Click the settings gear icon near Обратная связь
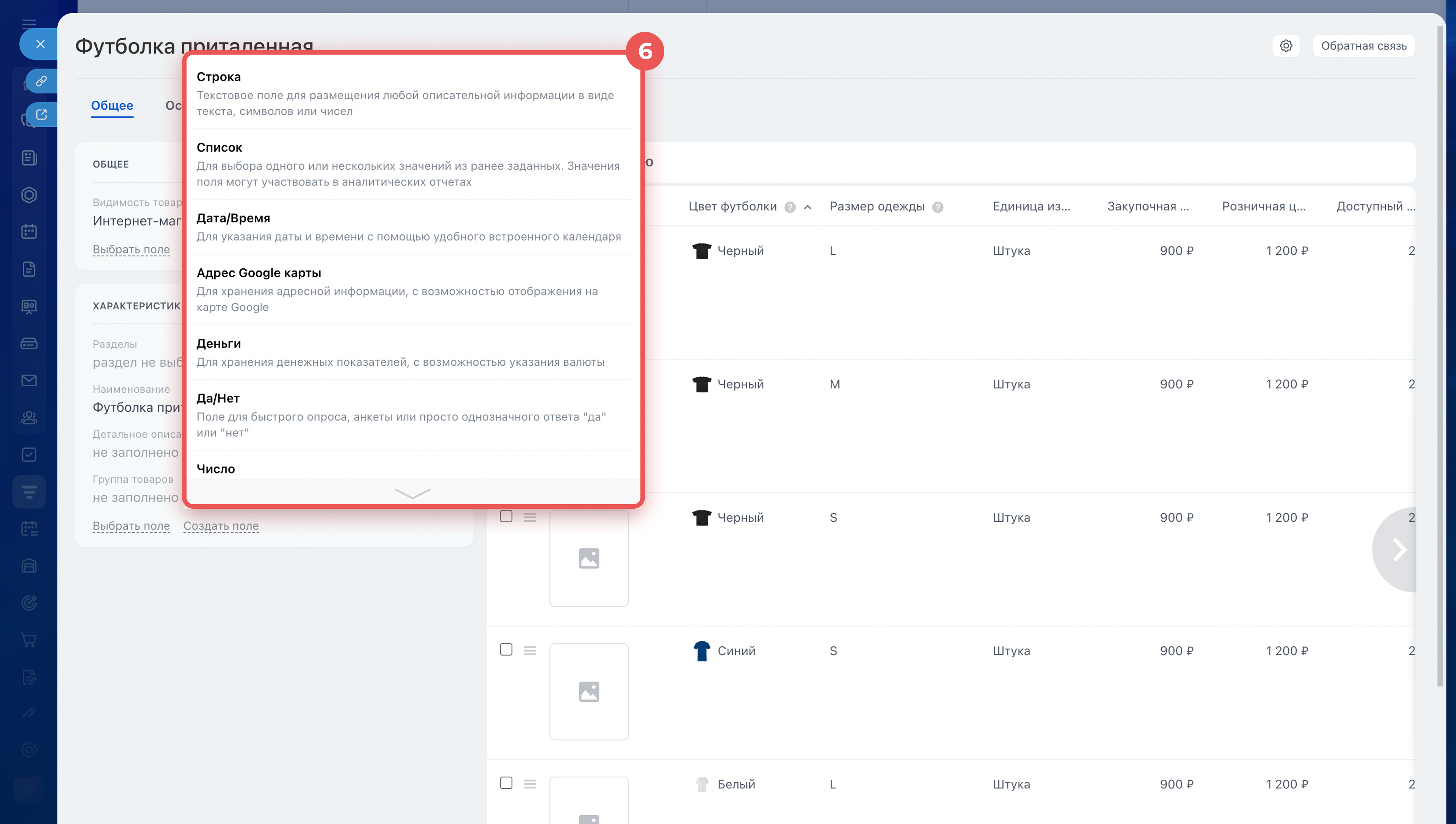Image resolution: width=1456 pixels, height=824 pixels. 1286,46
